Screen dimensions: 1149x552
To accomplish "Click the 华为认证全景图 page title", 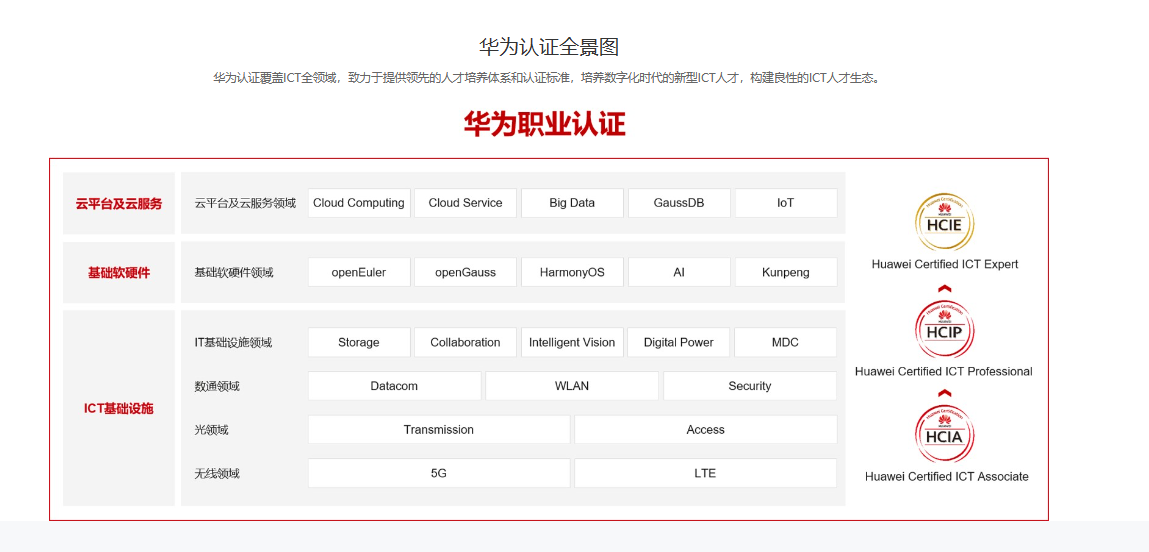I will (x=549, y=47).
